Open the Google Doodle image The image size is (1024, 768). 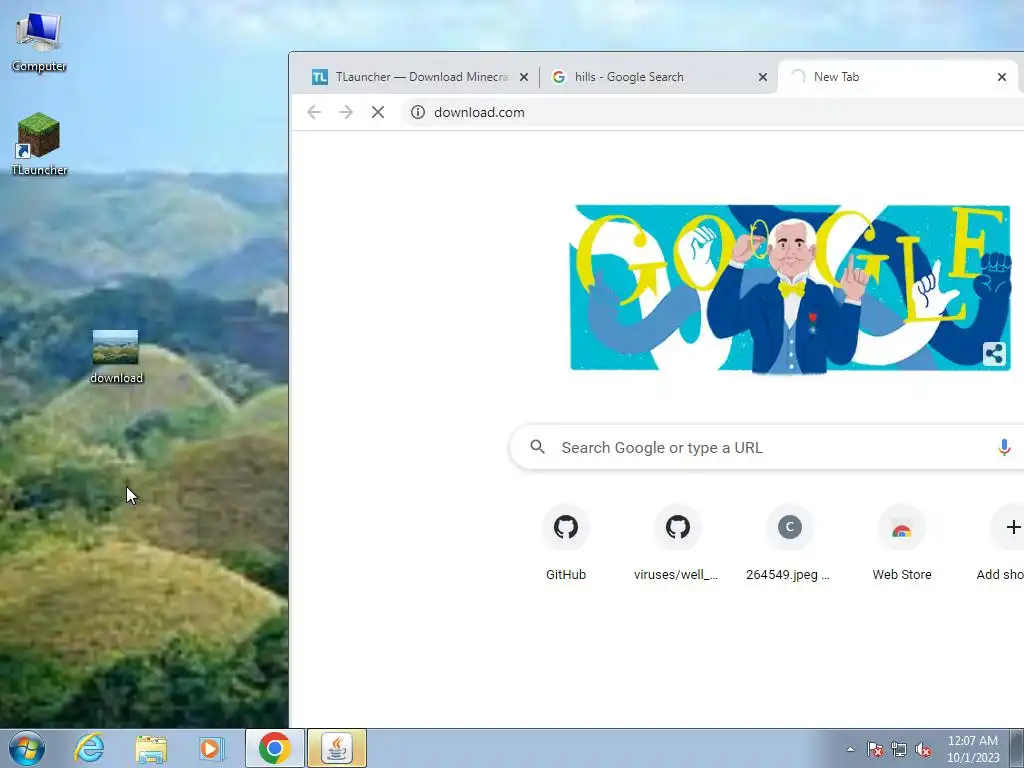coord(790,289)
